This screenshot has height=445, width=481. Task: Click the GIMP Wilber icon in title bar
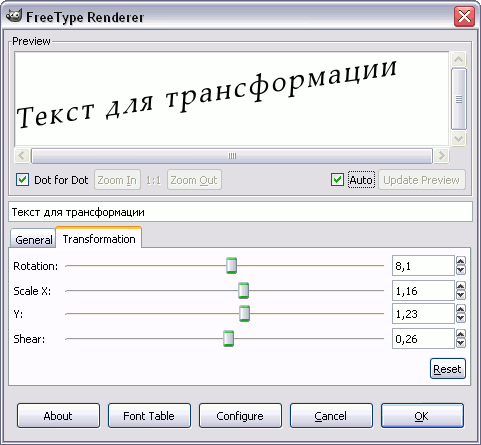[x=14, y=16]
